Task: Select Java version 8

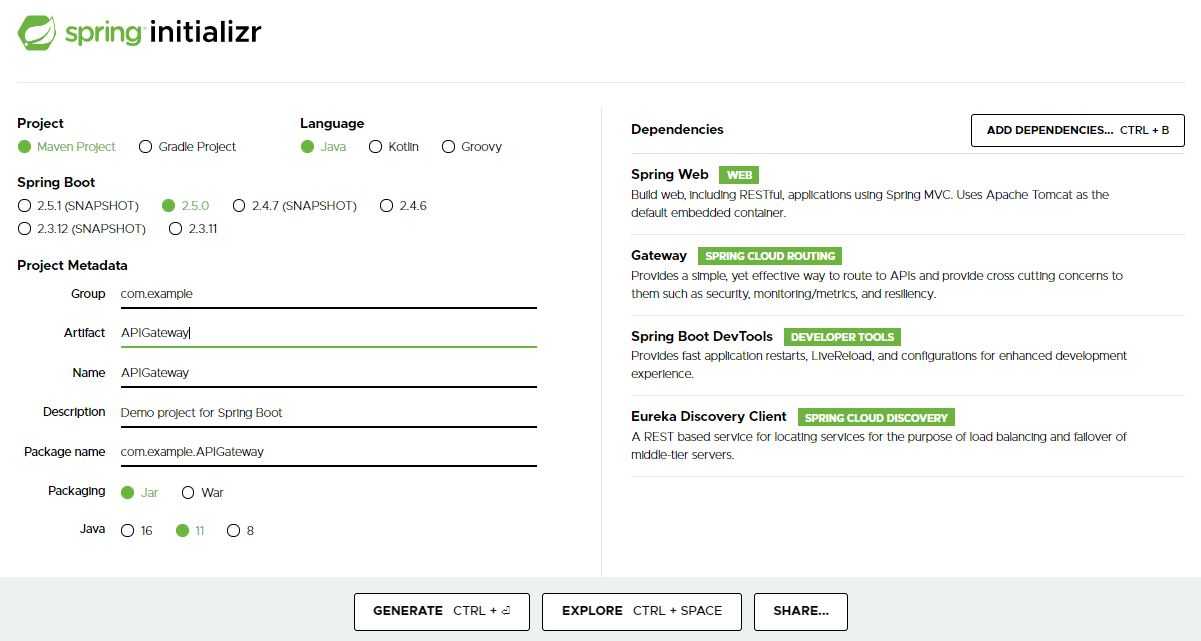Action: pyautogui.click(x=241, y=531)
